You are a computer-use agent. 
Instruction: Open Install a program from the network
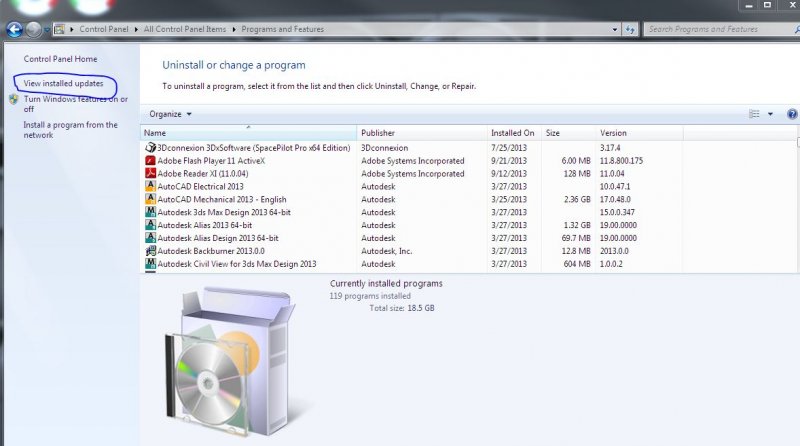(x=70, y=130)
